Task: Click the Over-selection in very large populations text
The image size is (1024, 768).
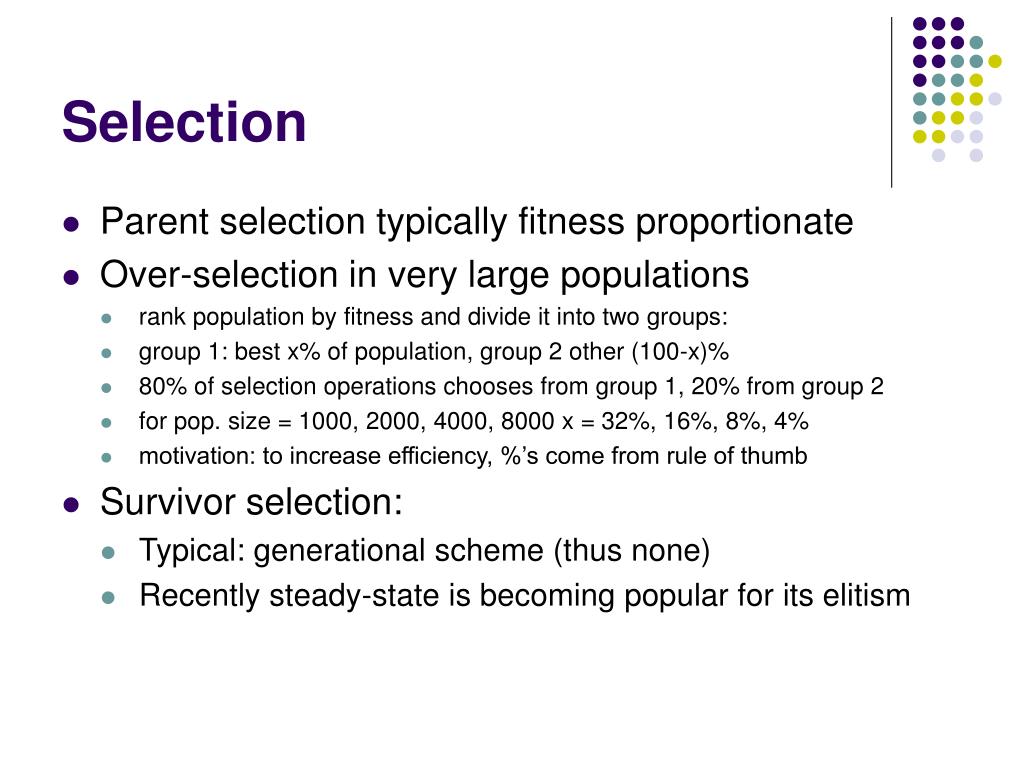Action: point(424,275)
